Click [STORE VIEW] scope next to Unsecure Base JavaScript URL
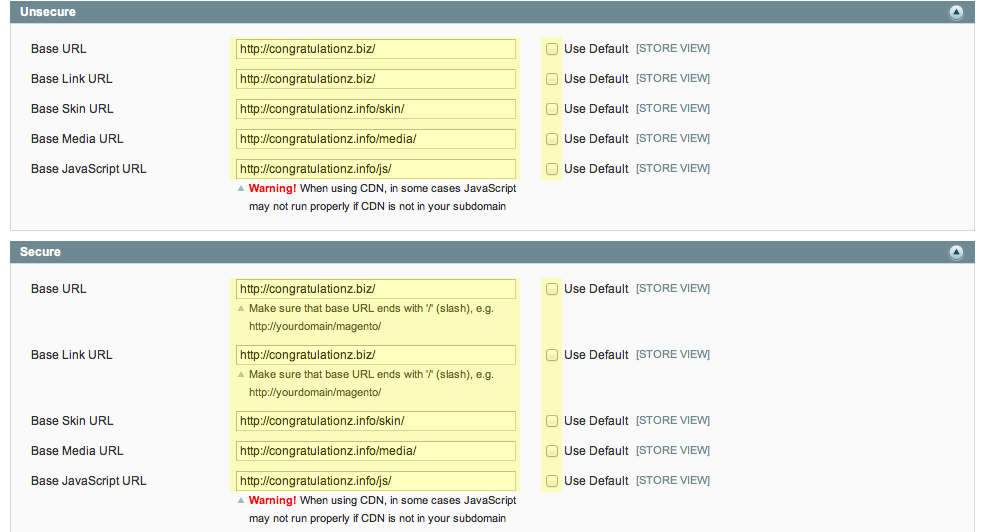Screen dimensions: 985x532 pyautogui.click(x=673, y=168)
